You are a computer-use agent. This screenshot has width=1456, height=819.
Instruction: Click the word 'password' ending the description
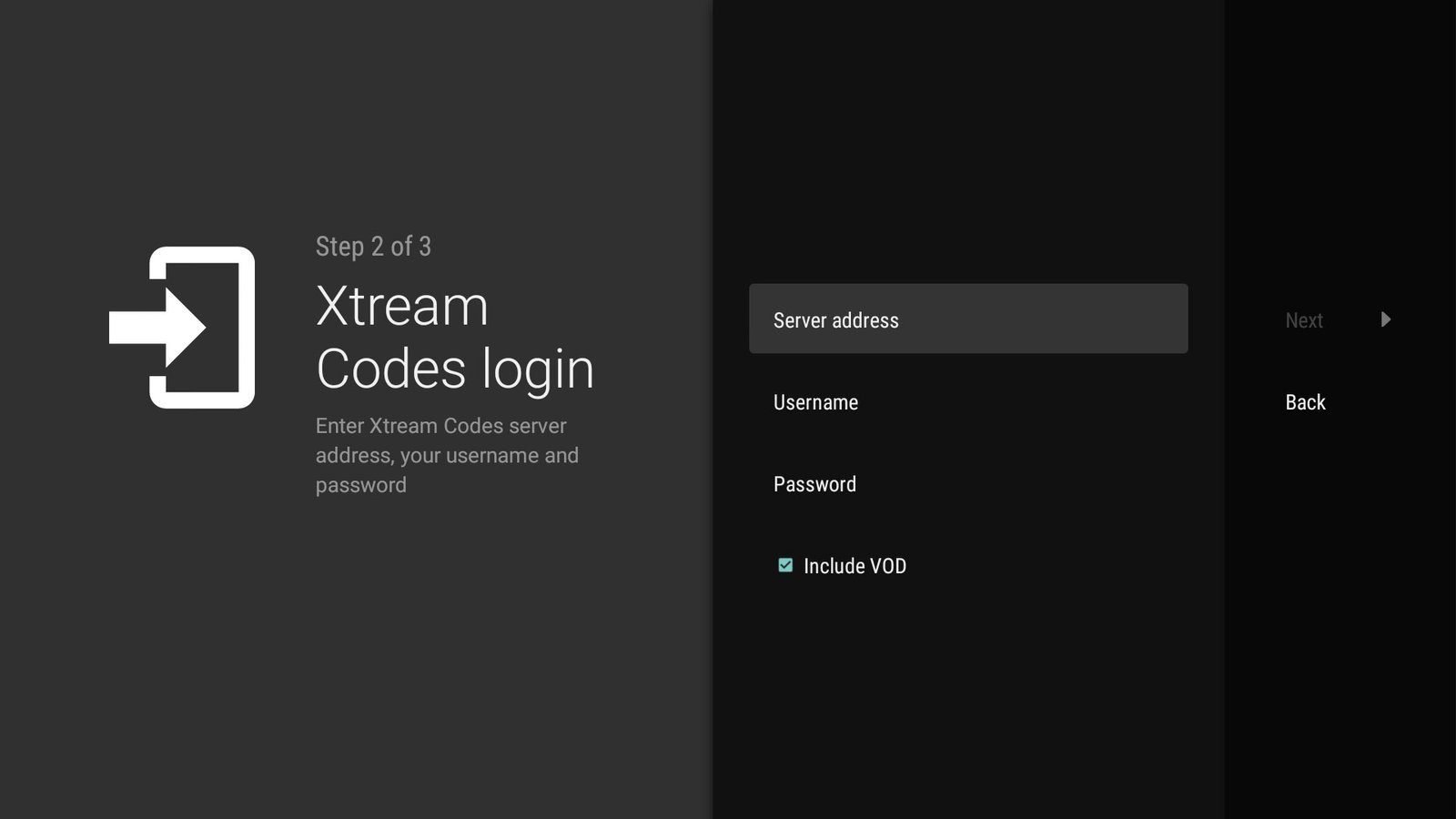click(x=360, y=485)
